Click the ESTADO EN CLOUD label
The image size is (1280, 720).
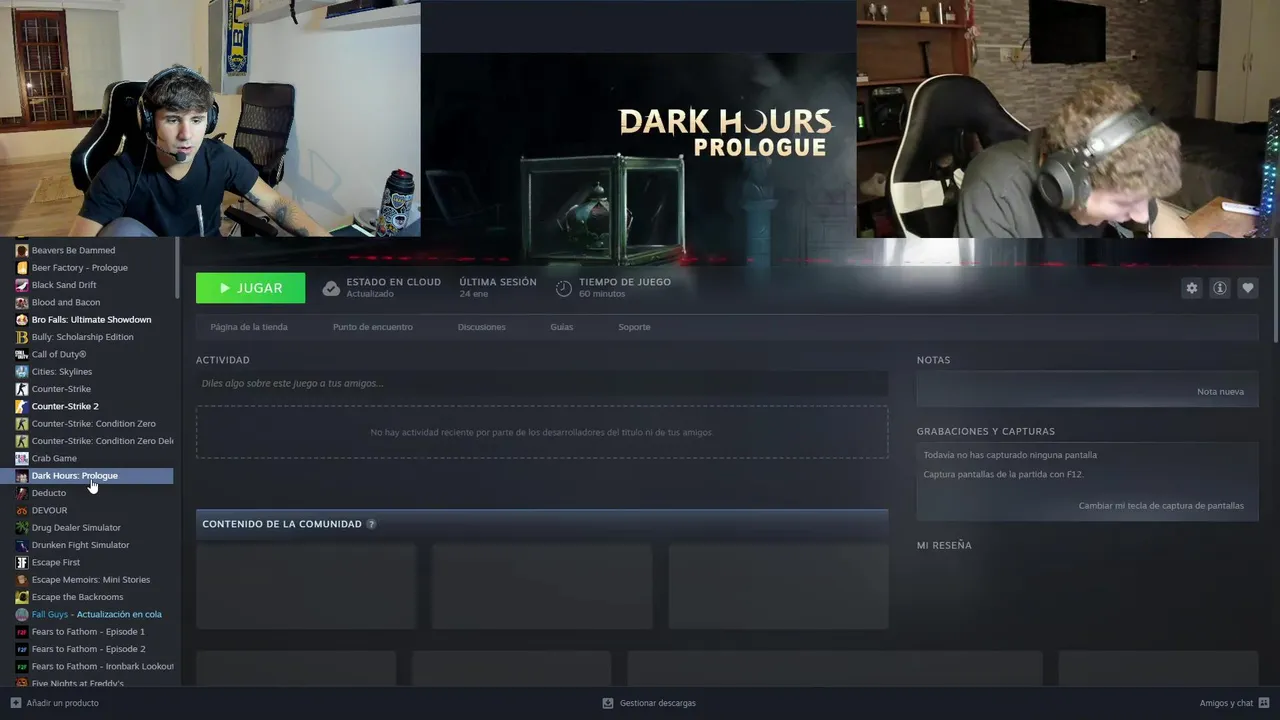point(394,282)
